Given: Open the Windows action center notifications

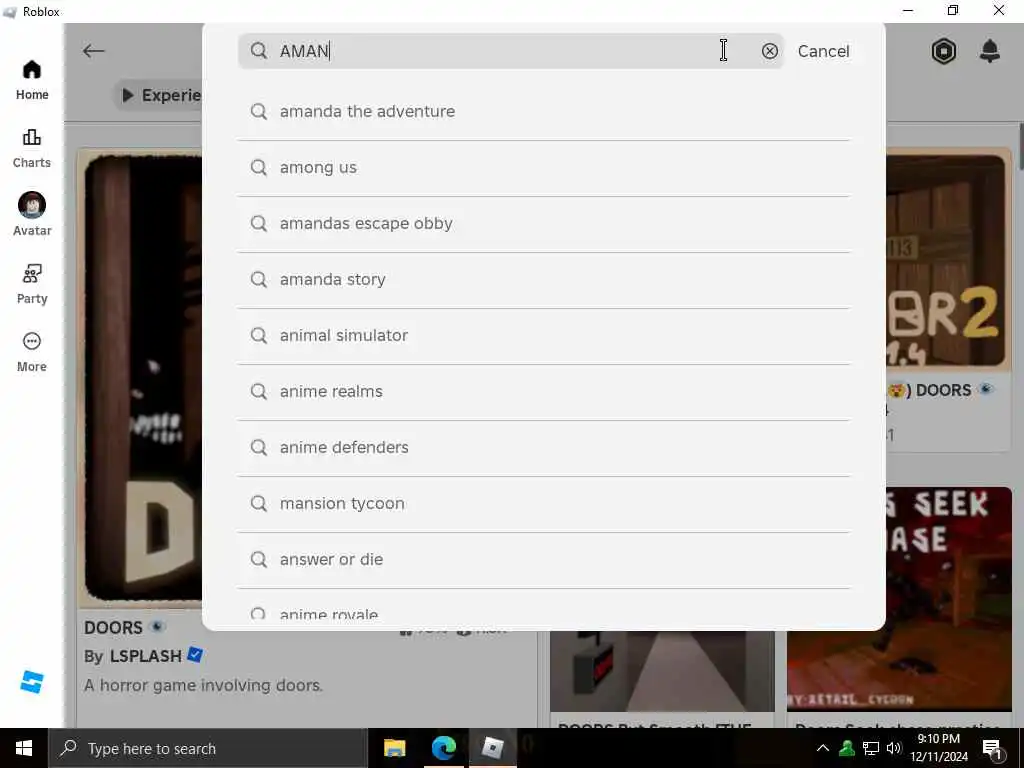Looking at the screenshot, I should click(x=992, y=748).
